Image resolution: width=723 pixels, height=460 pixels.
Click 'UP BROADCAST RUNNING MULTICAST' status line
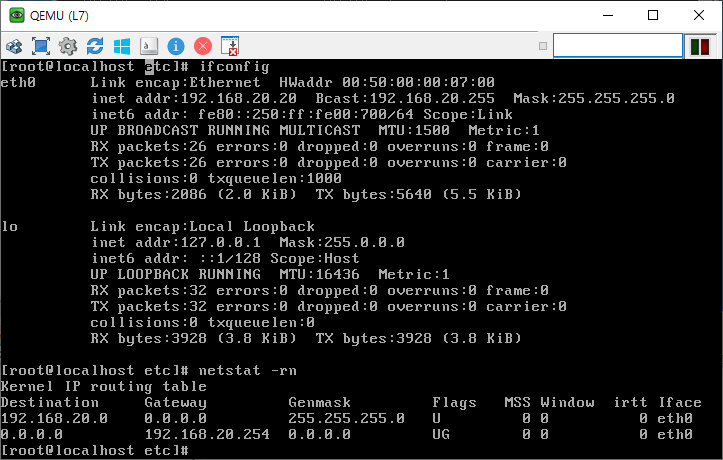[225, 130]
